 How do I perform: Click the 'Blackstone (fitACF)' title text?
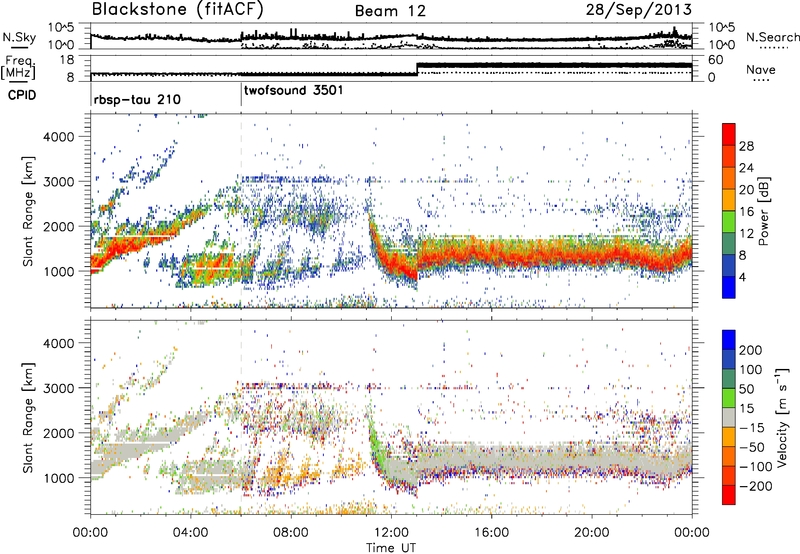point(178,10)
